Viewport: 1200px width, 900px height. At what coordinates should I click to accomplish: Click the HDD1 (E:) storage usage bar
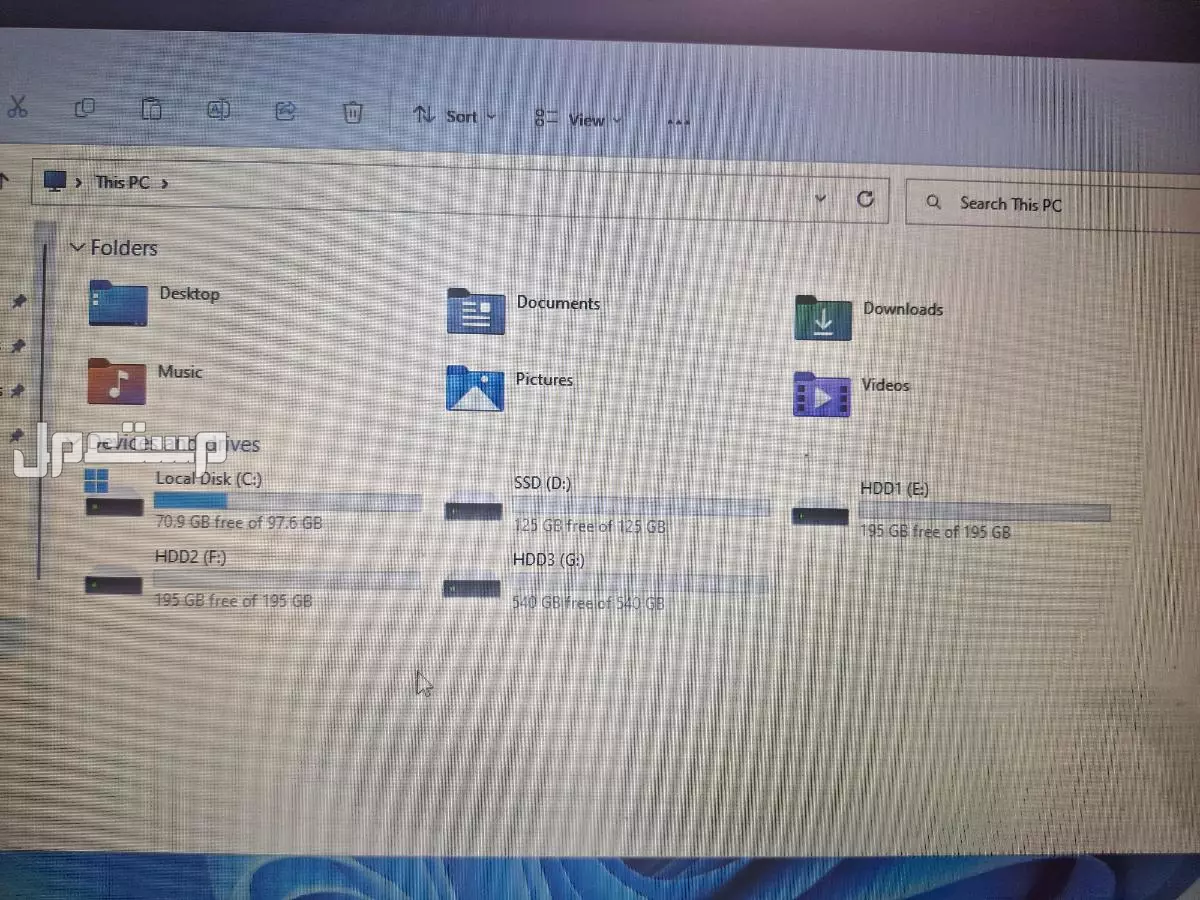(984, 513)
